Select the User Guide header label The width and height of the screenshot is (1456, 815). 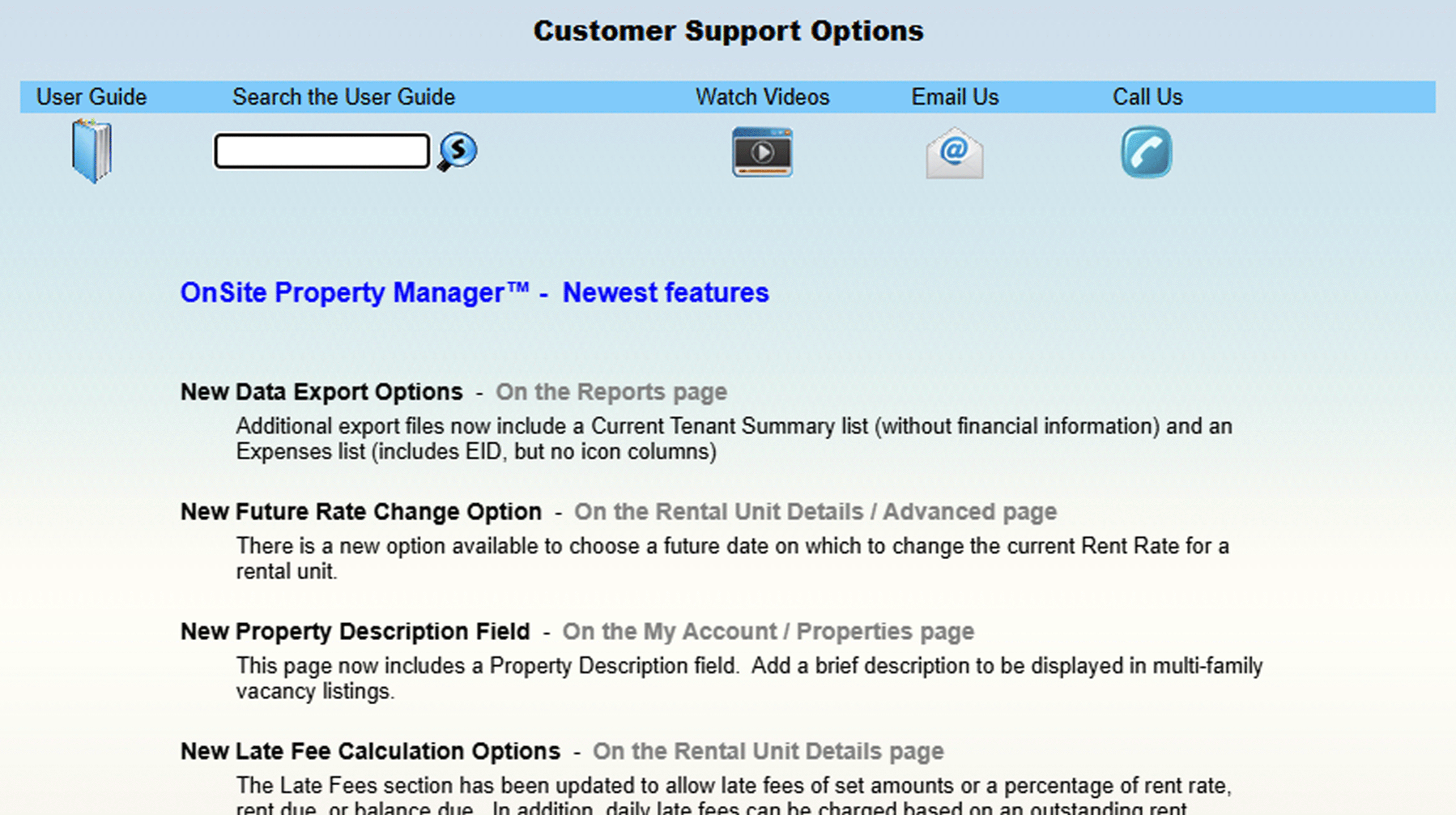[x=92, y=97]
